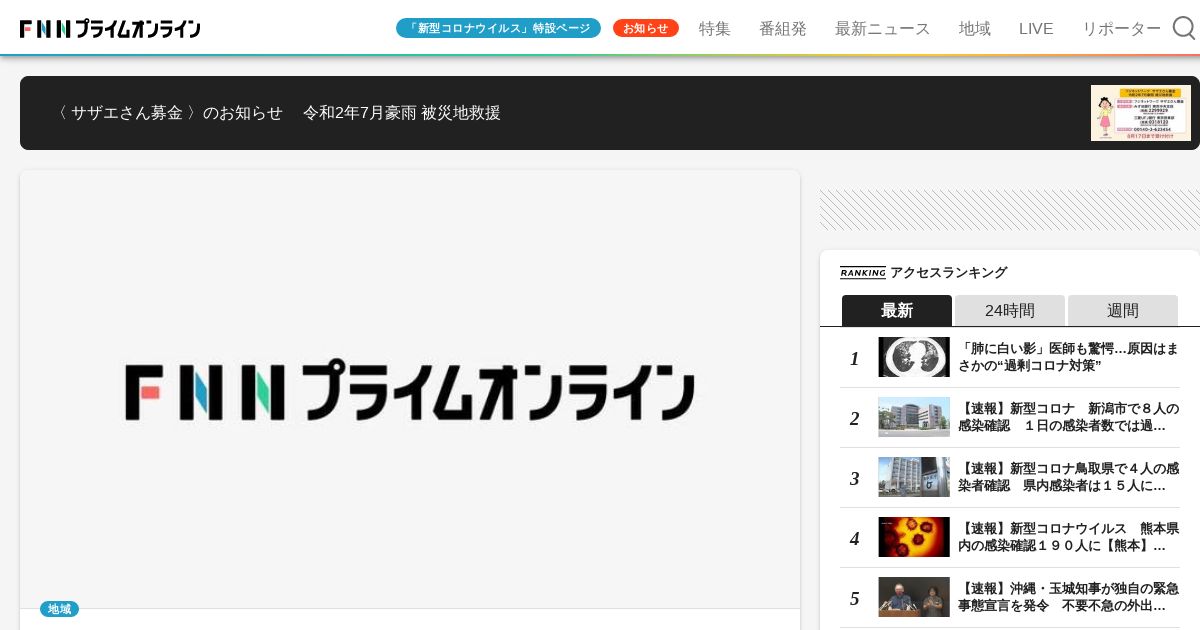Viewport: 1200px width, 630px height.
Task: Click the 地域 category tag on the article
Action: 59,609
